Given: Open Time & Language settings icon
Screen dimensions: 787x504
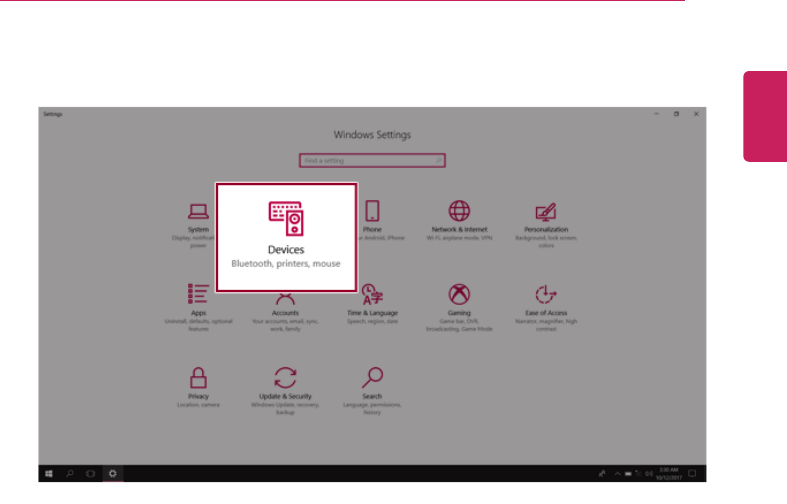Looking at the screenshot, I should 372,294.
